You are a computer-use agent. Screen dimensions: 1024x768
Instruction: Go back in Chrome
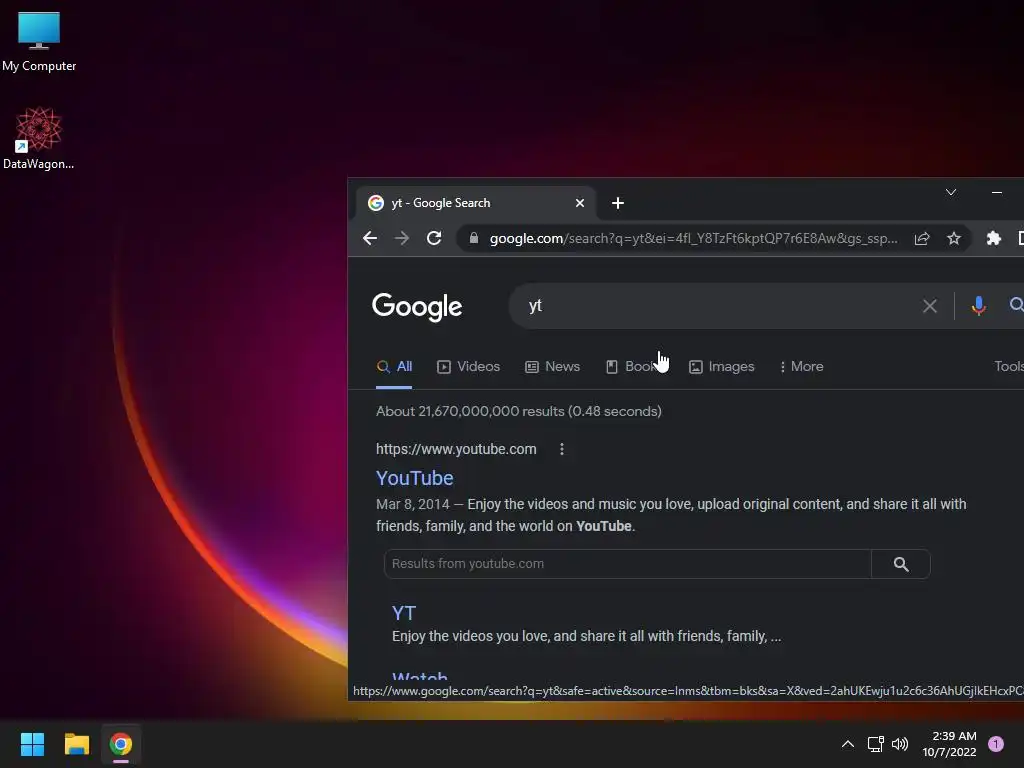click(370, 238)
